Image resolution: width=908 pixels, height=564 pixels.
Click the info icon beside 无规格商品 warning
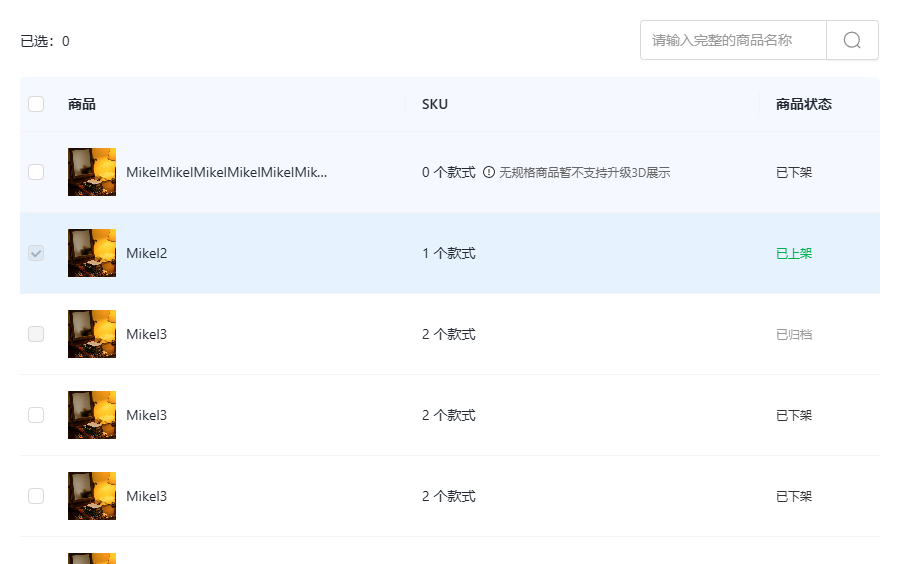(x=489, y=172)
